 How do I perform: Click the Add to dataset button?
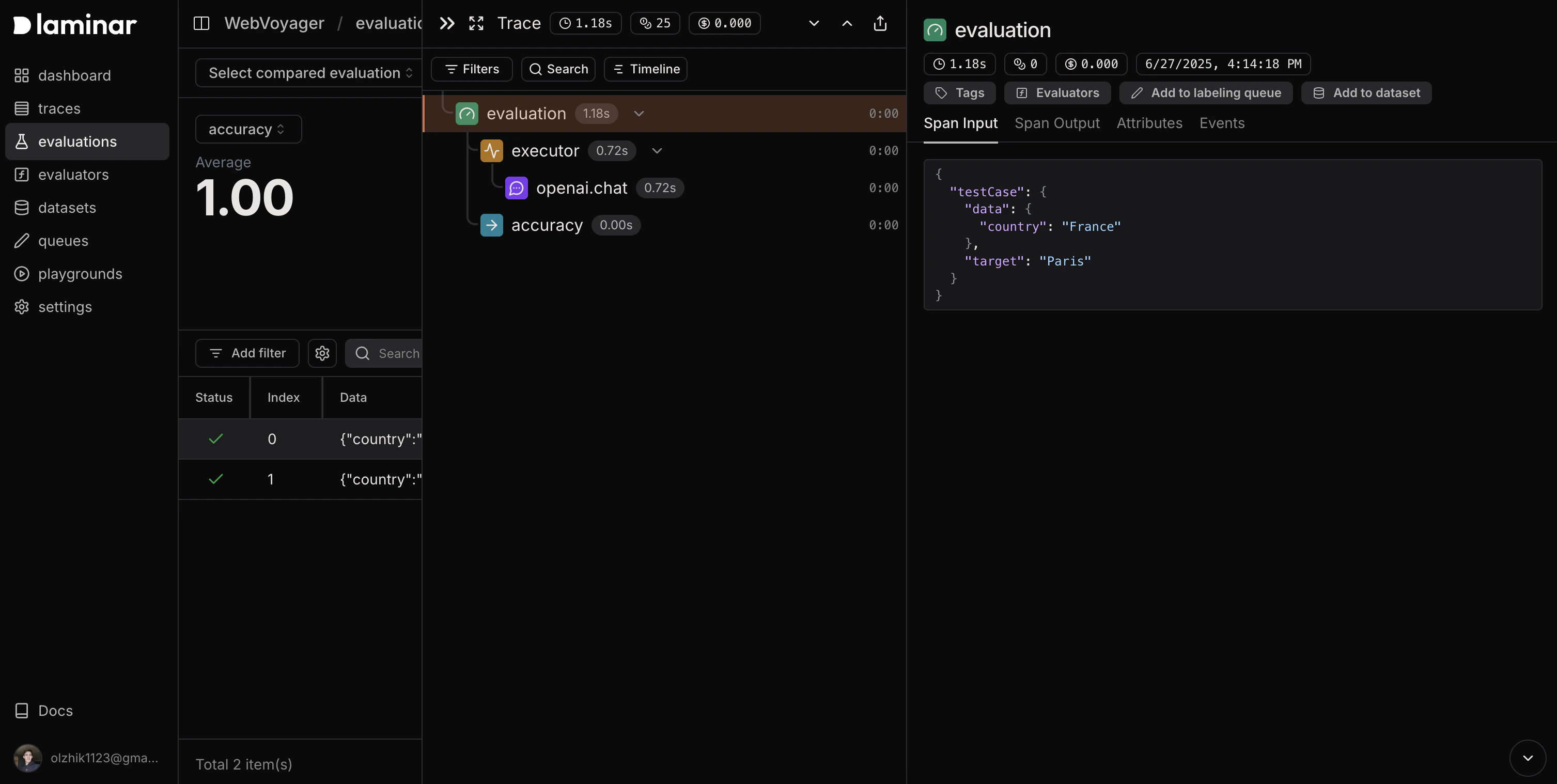(x=1366, y=93)
